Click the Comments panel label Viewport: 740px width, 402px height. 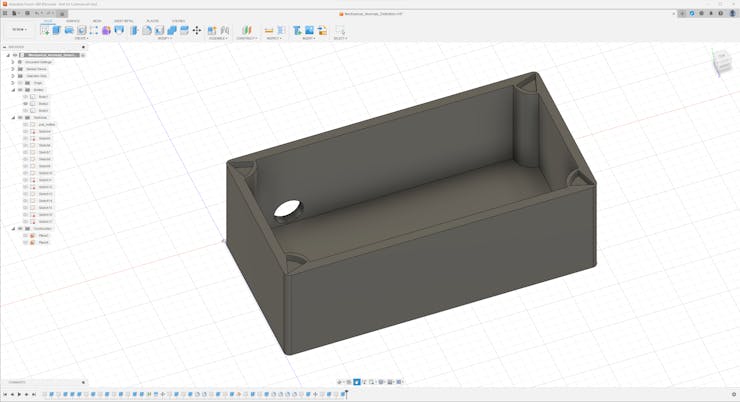click(17, 382)
